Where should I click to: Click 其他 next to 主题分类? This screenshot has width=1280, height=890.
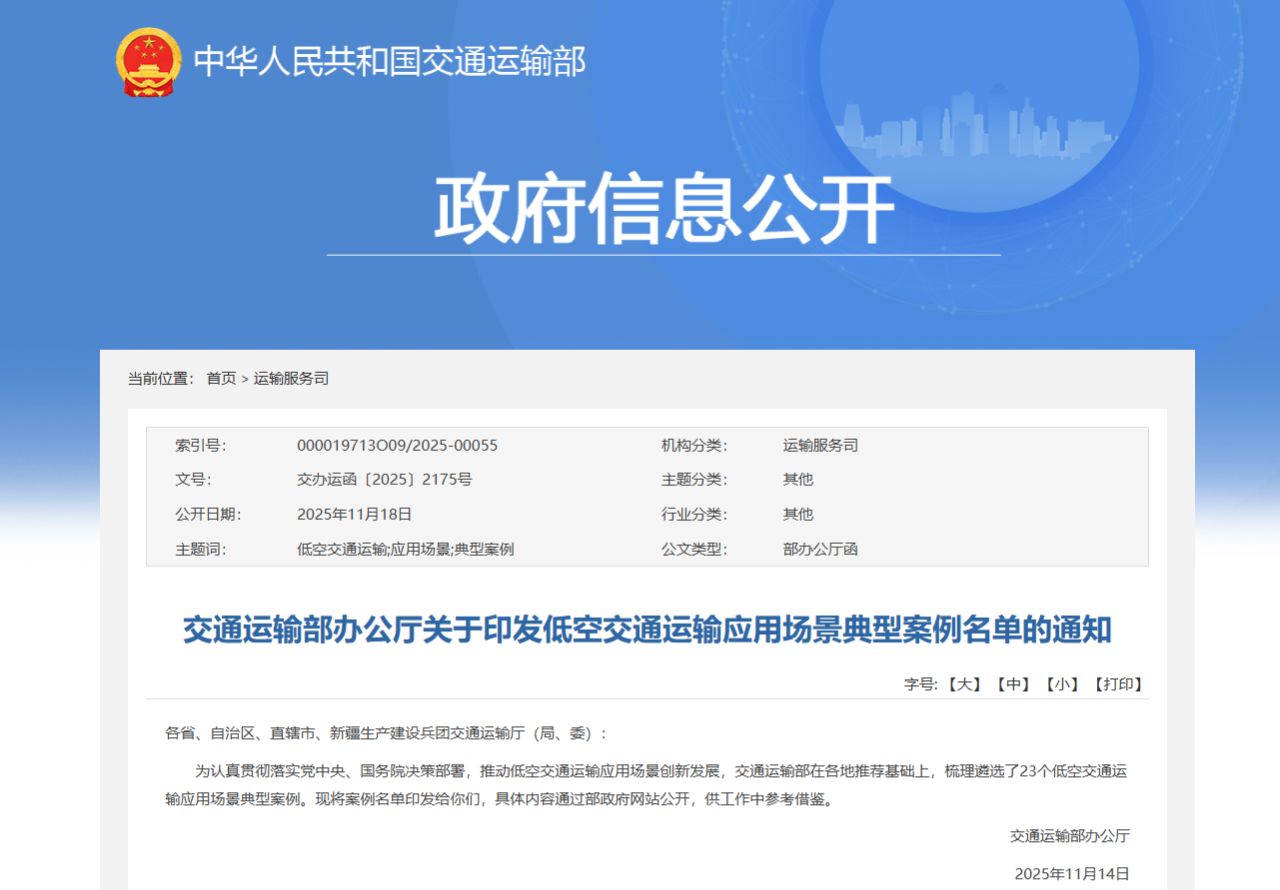[x=798, y=479]
